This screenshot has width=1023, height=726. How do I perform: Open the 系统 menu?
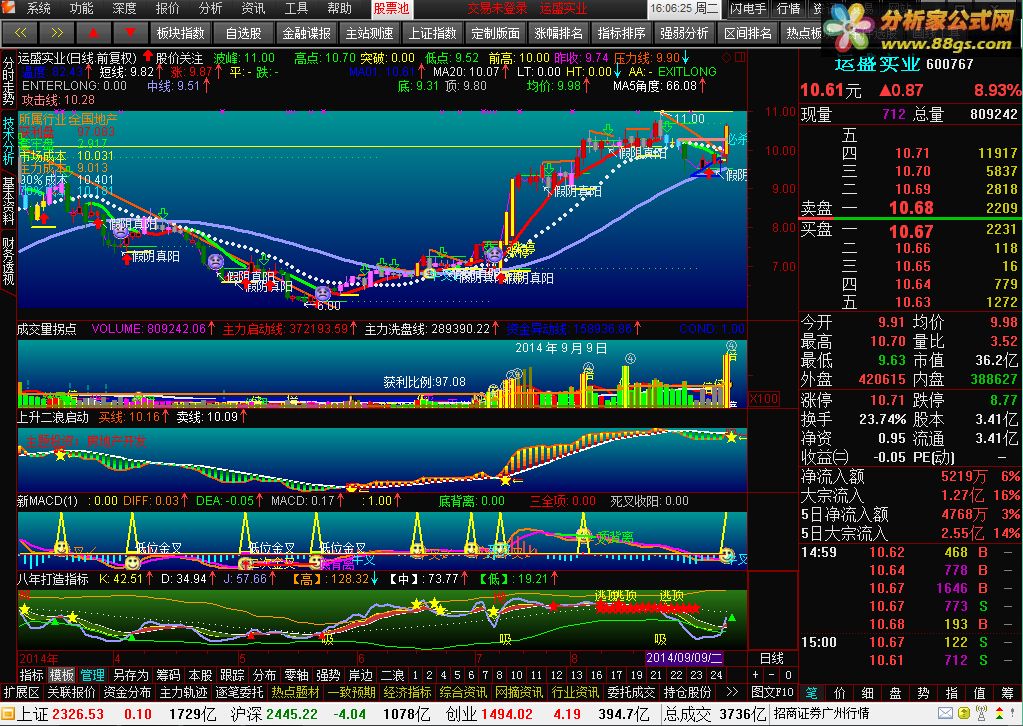click(39, 8)
